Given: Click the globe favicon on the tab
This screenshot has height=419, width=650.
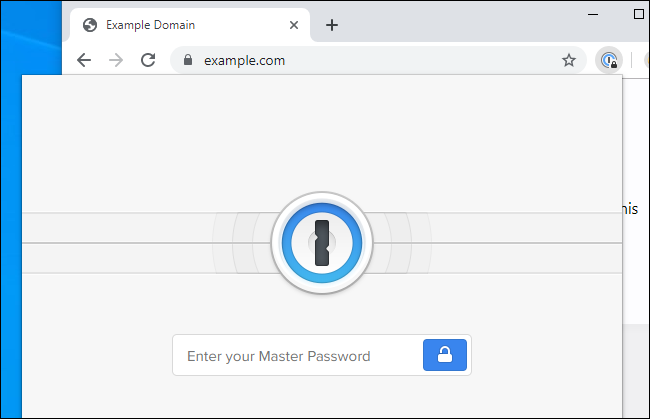Looking at the screenshot, I should tap(90, 25).
